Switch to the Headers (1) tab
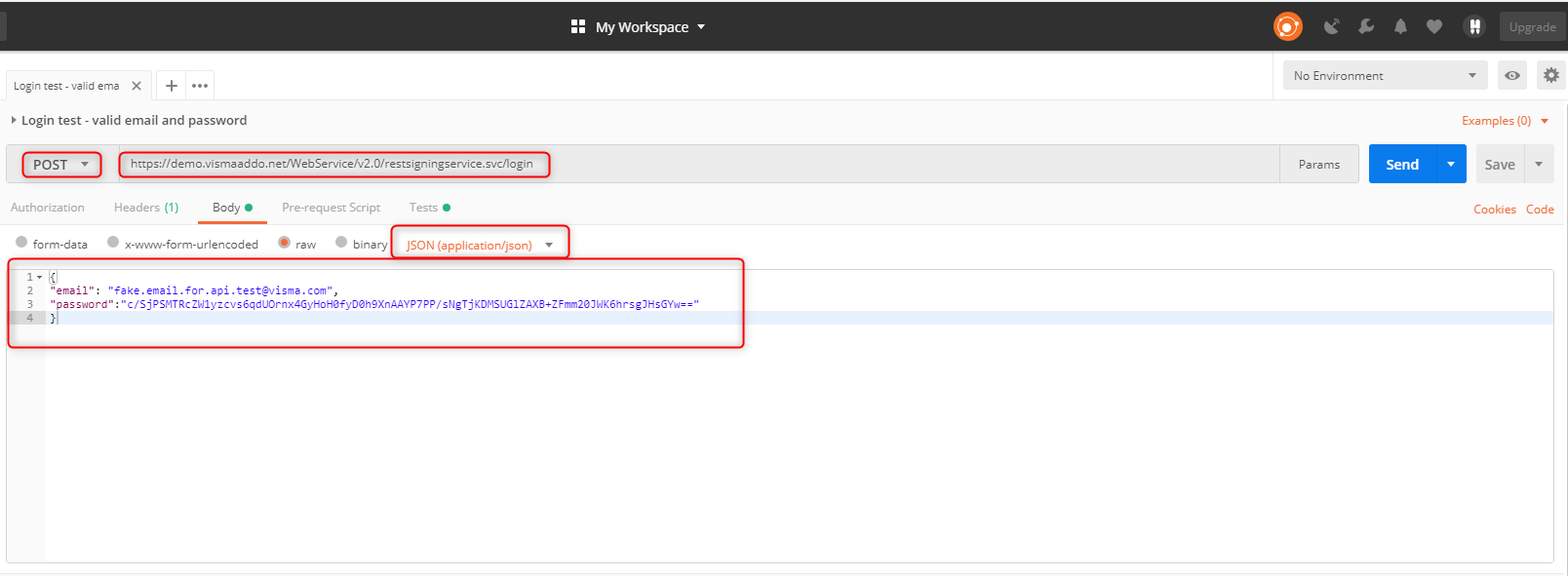This screenshot has height=576, width=1568. [146, 208]
